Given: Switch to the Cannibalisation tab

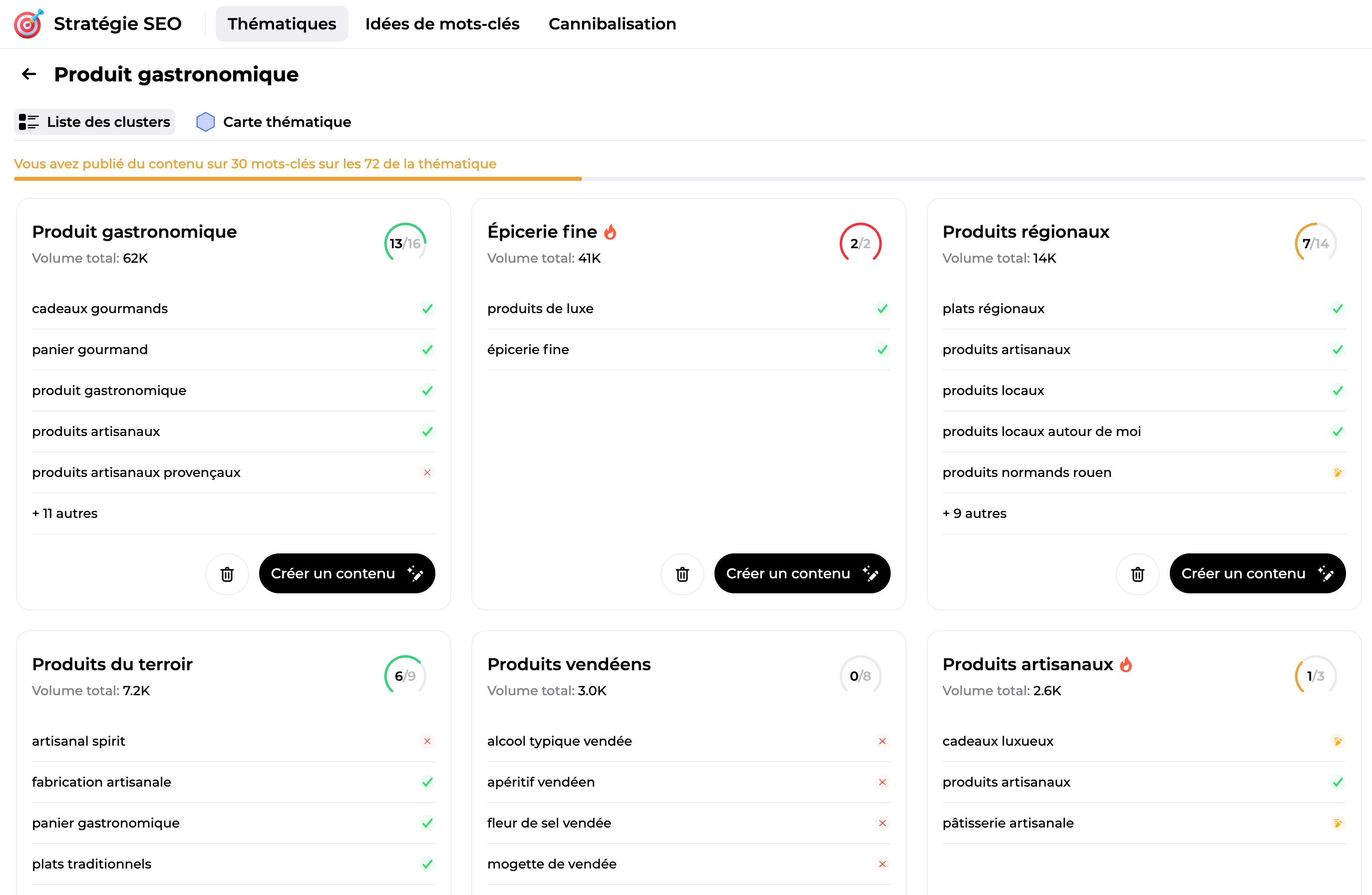Looking at the screenshot, I should coord(612,23).
